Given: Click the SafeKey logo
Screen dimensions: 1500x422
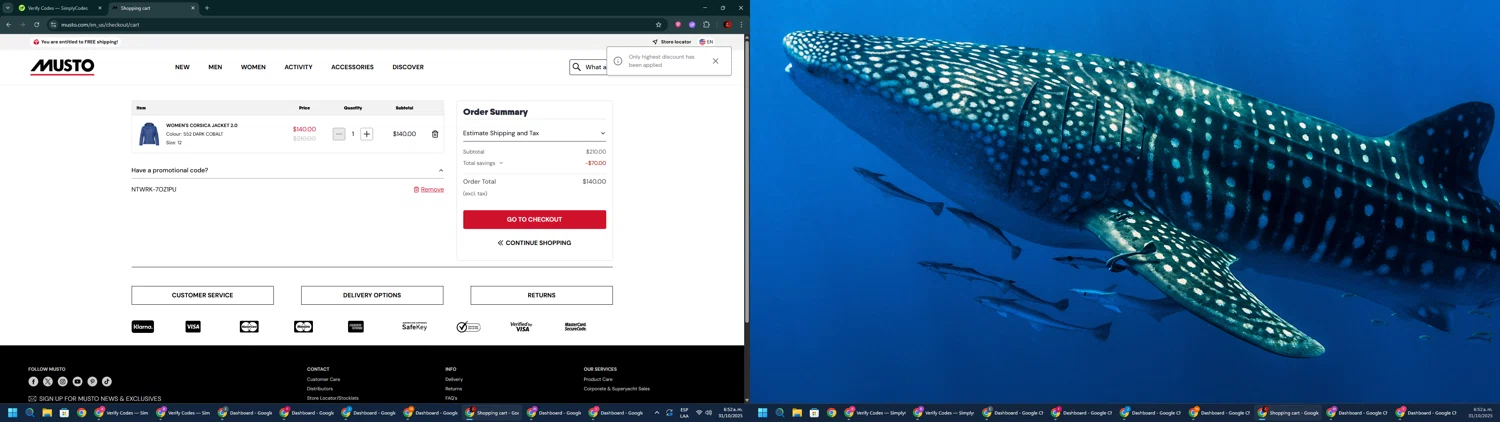Looking at the screenshot, I should (x=414, y=327).
